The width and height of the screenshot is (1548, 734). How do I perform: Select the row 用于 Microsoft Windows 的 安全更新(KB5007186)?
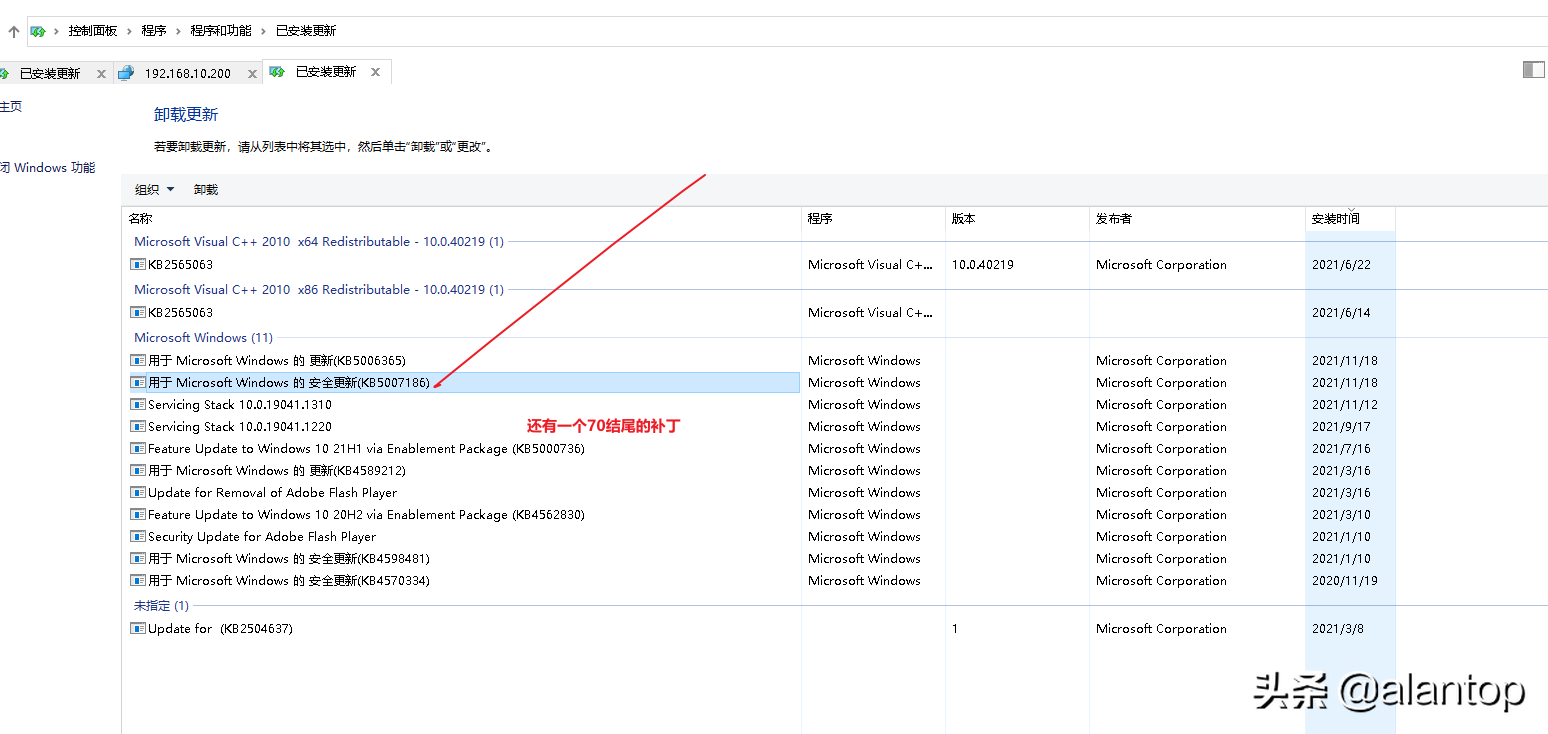tap(465, 383)
